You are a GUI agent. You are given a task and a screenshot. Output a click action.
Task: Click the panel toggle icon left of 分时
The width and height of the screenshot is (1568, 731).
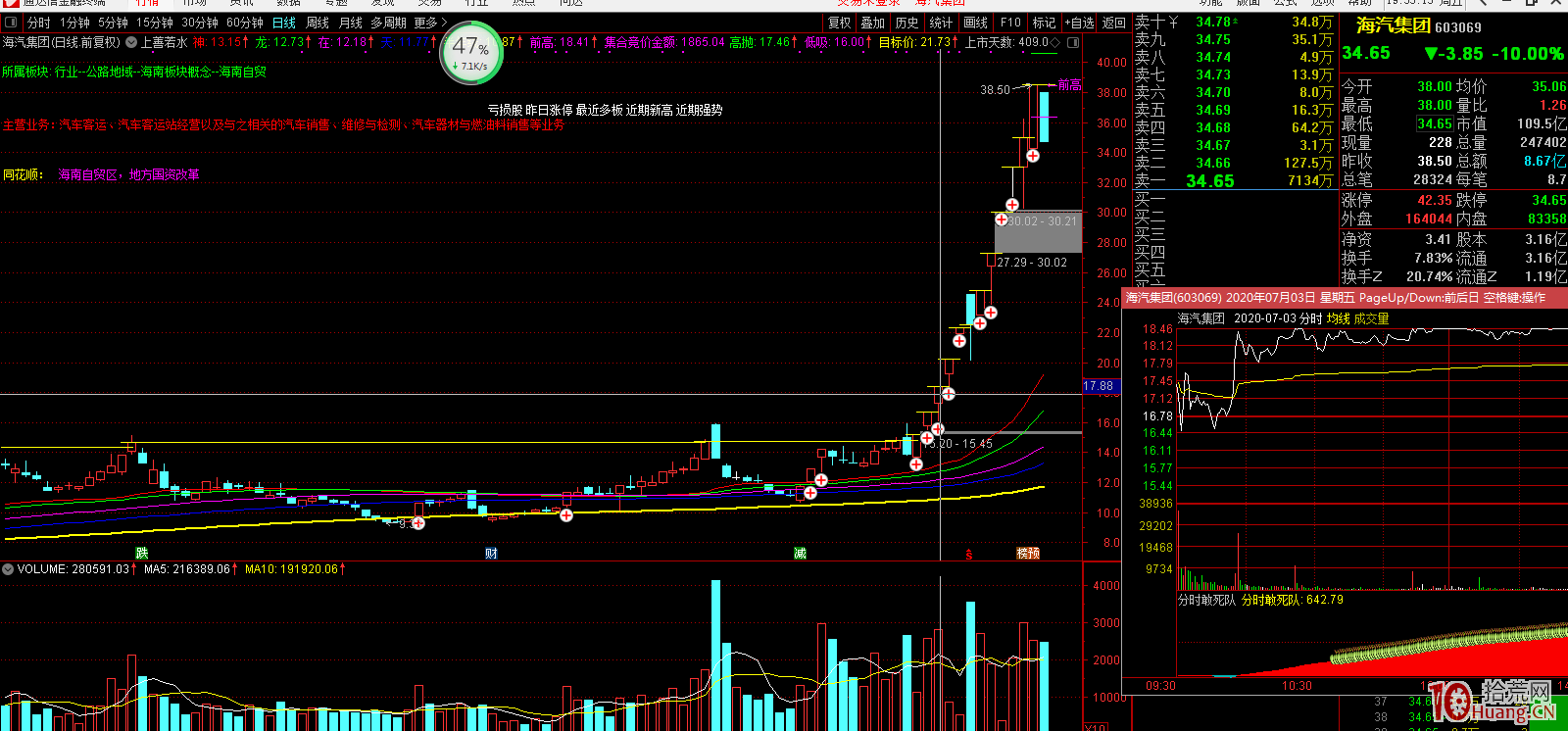point(11,23)
